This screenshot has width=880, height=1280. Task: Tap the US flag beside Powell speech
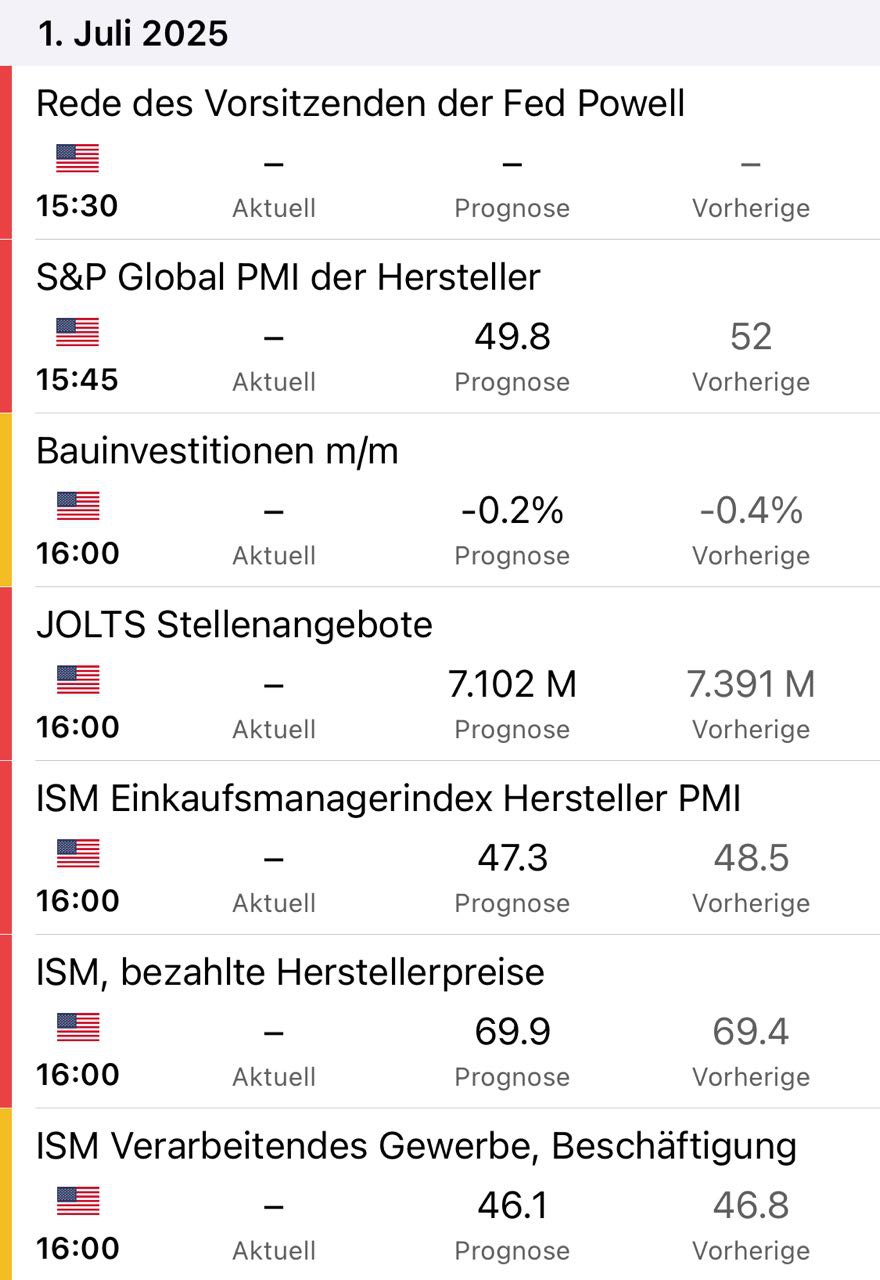click(x=78, y=158)
